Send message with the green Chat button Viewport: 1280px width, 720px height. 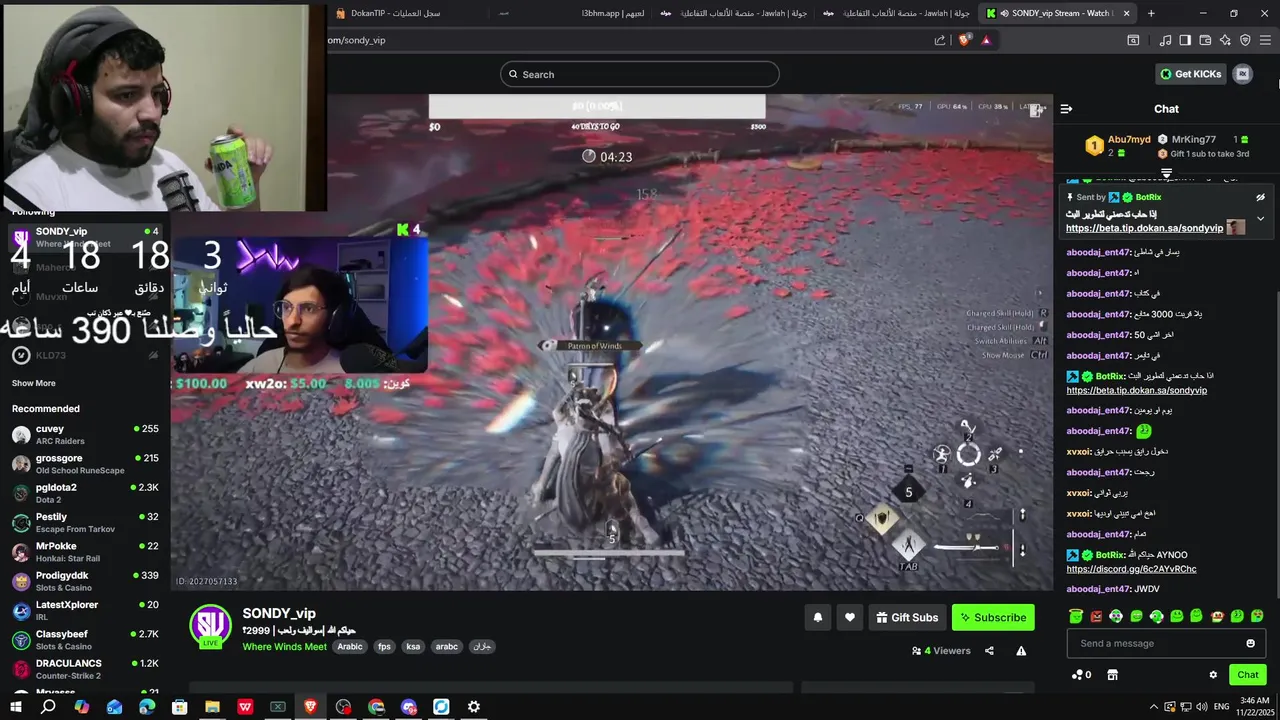point(1247,675)
